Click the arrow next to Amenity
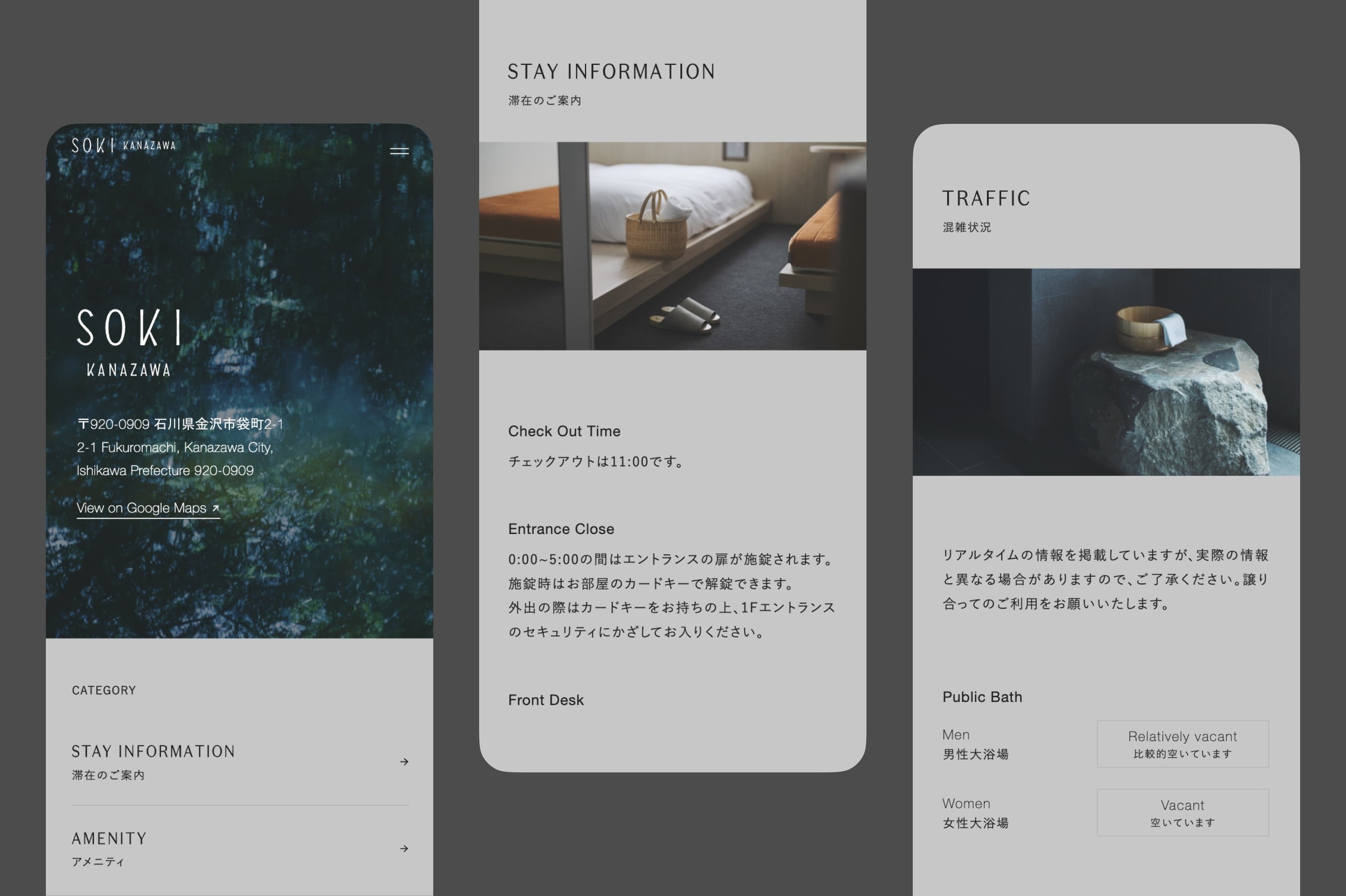 404,848
